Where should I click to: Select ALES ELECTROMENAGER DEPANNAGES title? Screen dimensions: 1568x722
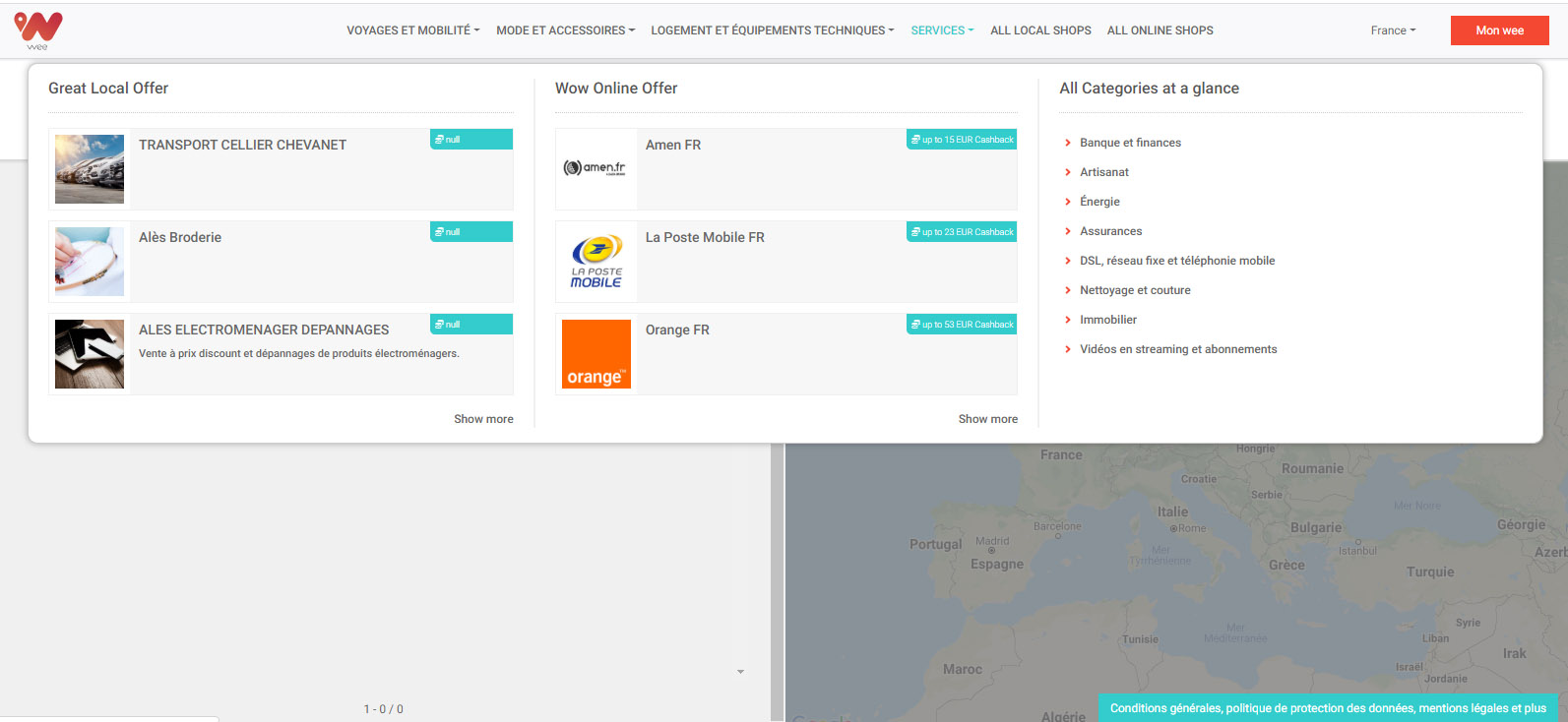tap(264, 330)
